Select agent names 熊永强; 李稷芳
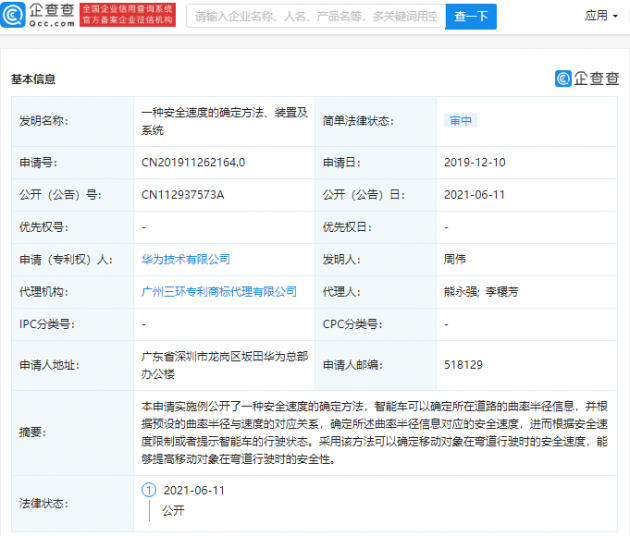630x536 pixels. (x=481, y=292)
